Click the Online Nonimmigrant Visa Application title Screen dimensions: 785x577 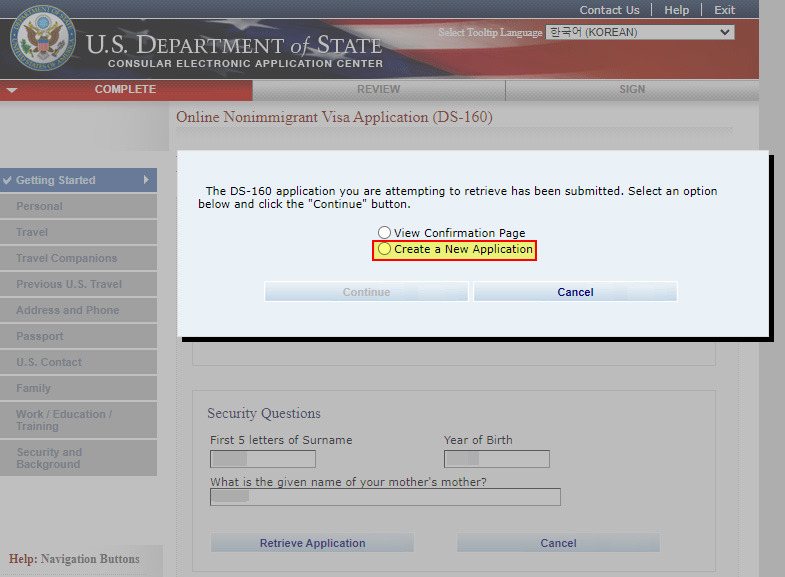tap(334, 117)
